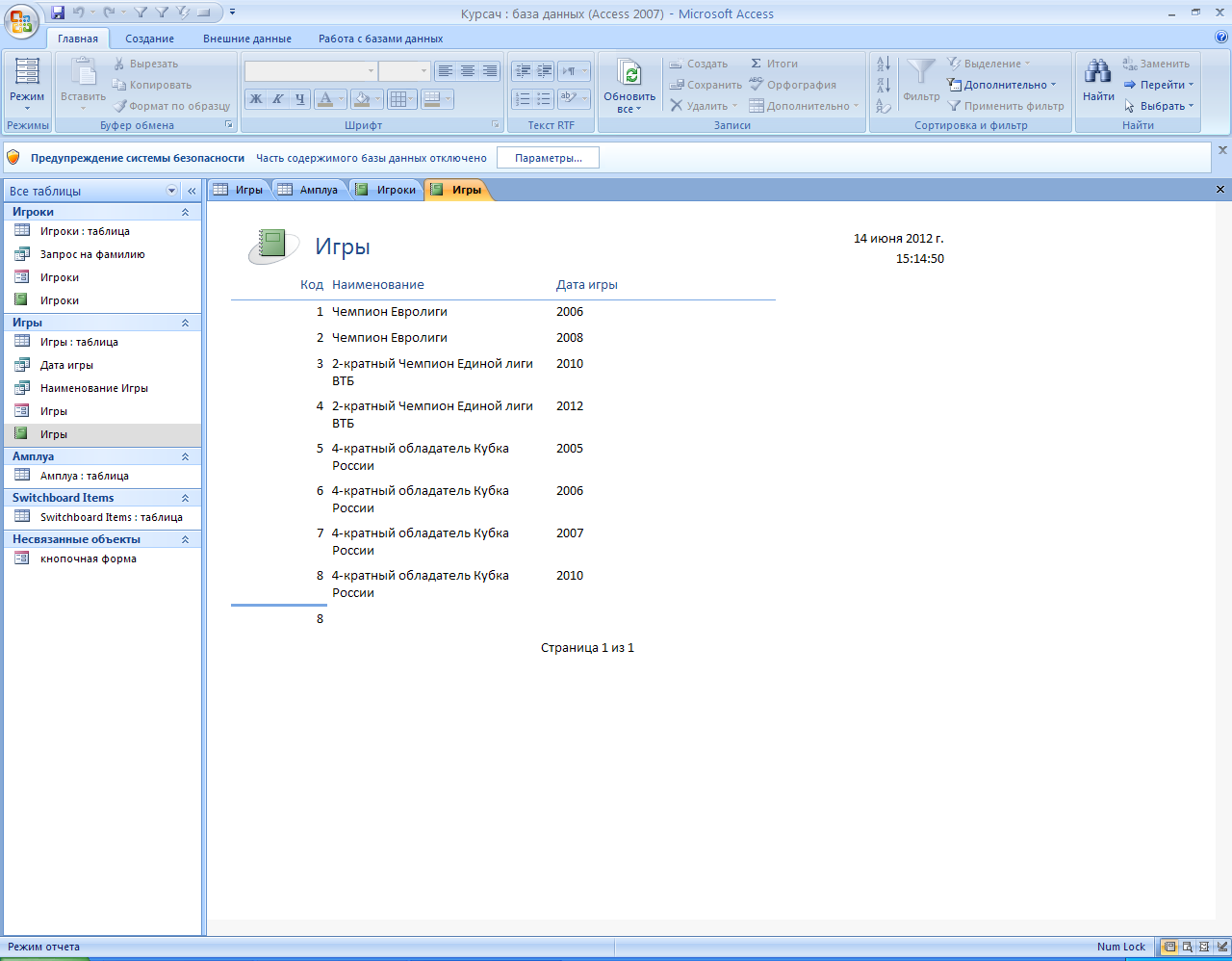Open Внешние данные ribbon tab

pos(247,39)
